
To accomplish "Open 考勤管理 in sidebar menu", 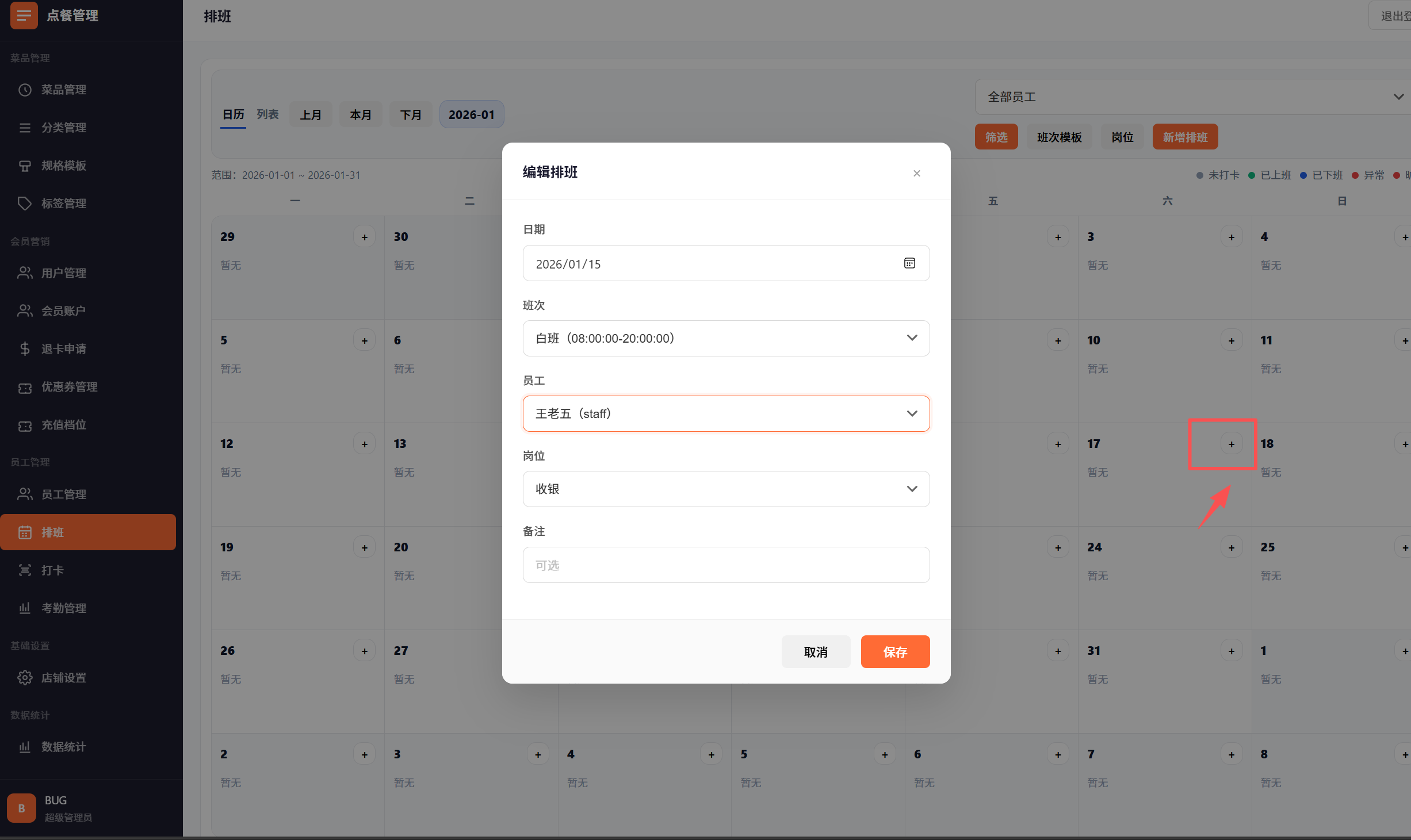I will 63,608.
